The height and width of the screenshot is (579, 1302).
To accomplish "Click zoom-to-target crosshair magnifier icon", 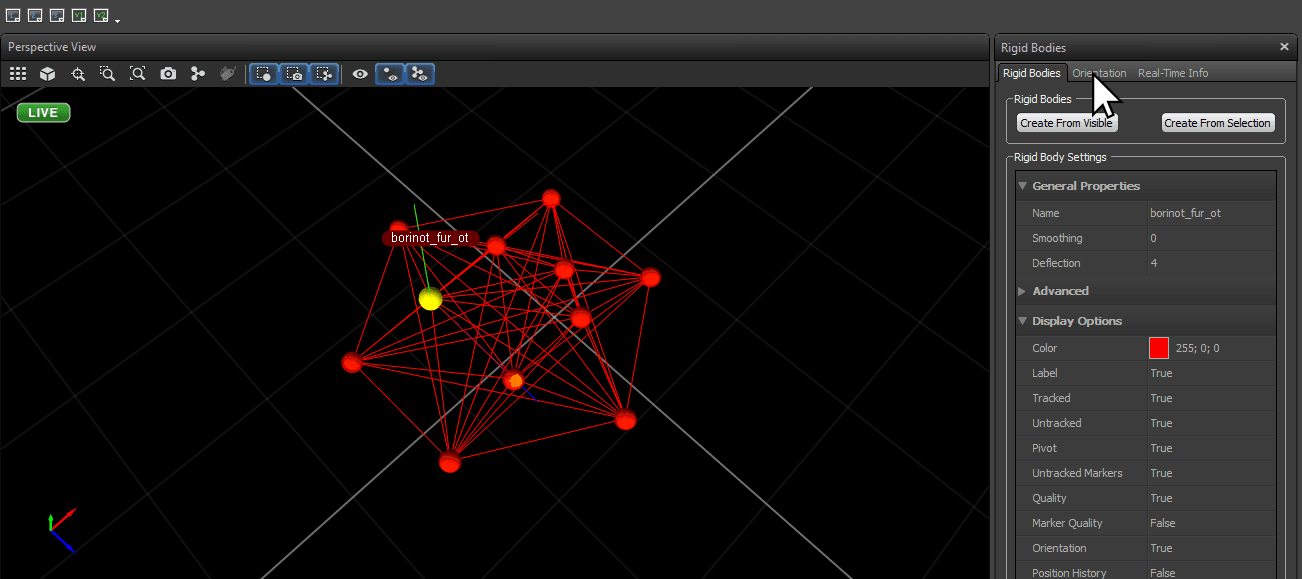I will tap(78, 74).
